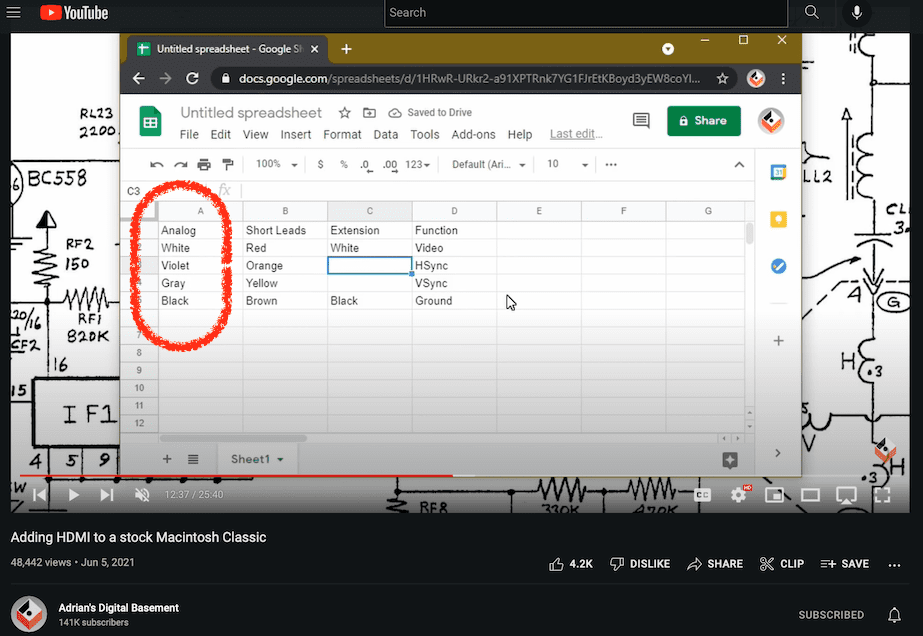Screen dimensions: 923x636
Task: Reload the page in the Chrome window
Action: pos(192,78)
